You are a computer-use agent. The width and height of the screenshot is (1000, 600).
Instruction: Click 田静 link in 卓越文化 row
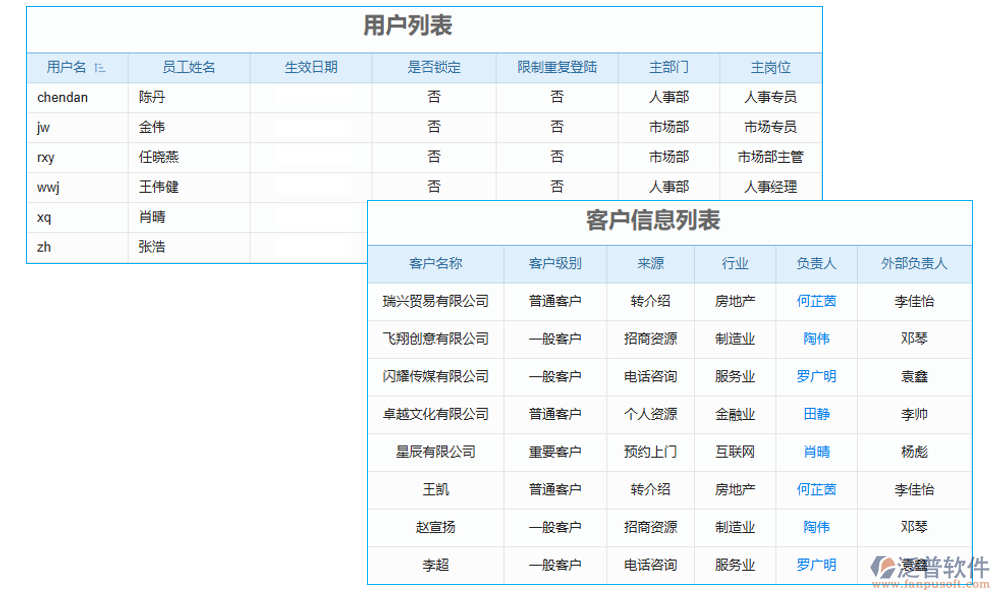(x=817, y=414)
